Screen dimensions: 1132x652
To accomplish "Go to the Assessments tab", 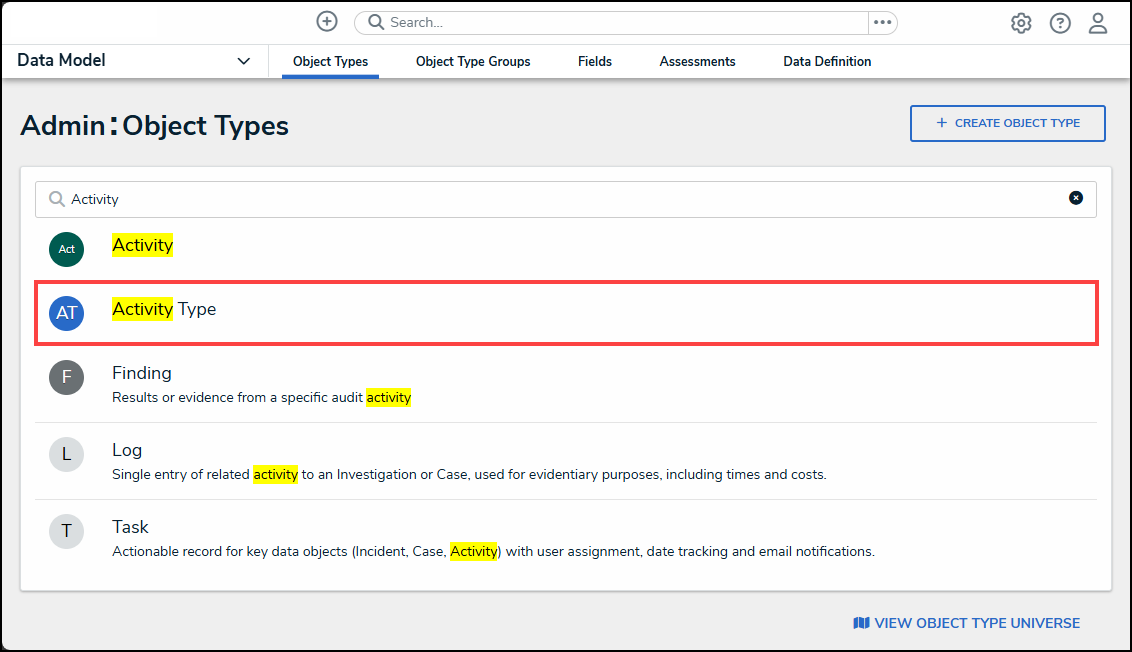I will pos(697,62).
